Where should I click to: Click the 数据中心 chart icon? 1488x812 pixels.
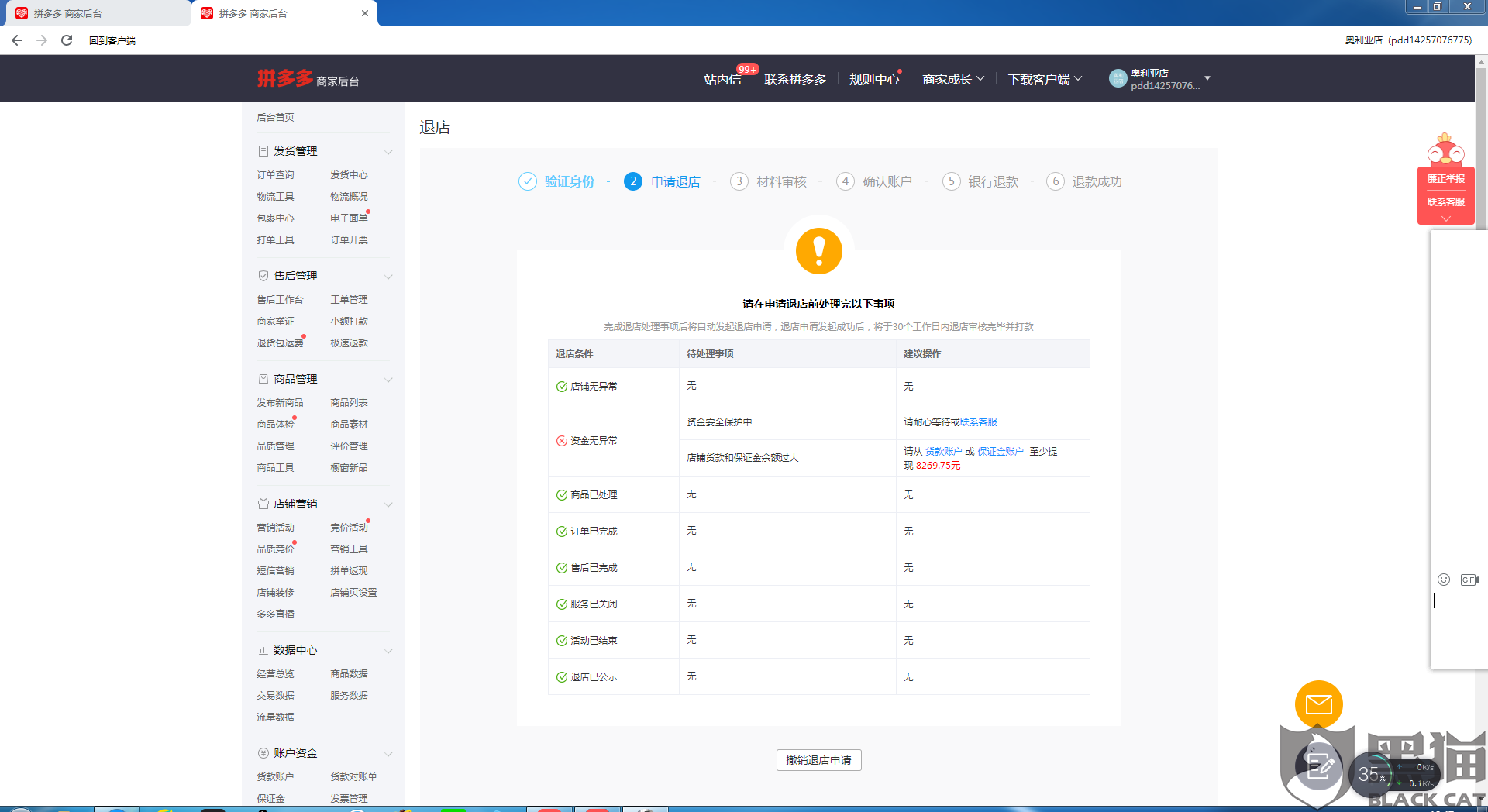tap(263, 650)
